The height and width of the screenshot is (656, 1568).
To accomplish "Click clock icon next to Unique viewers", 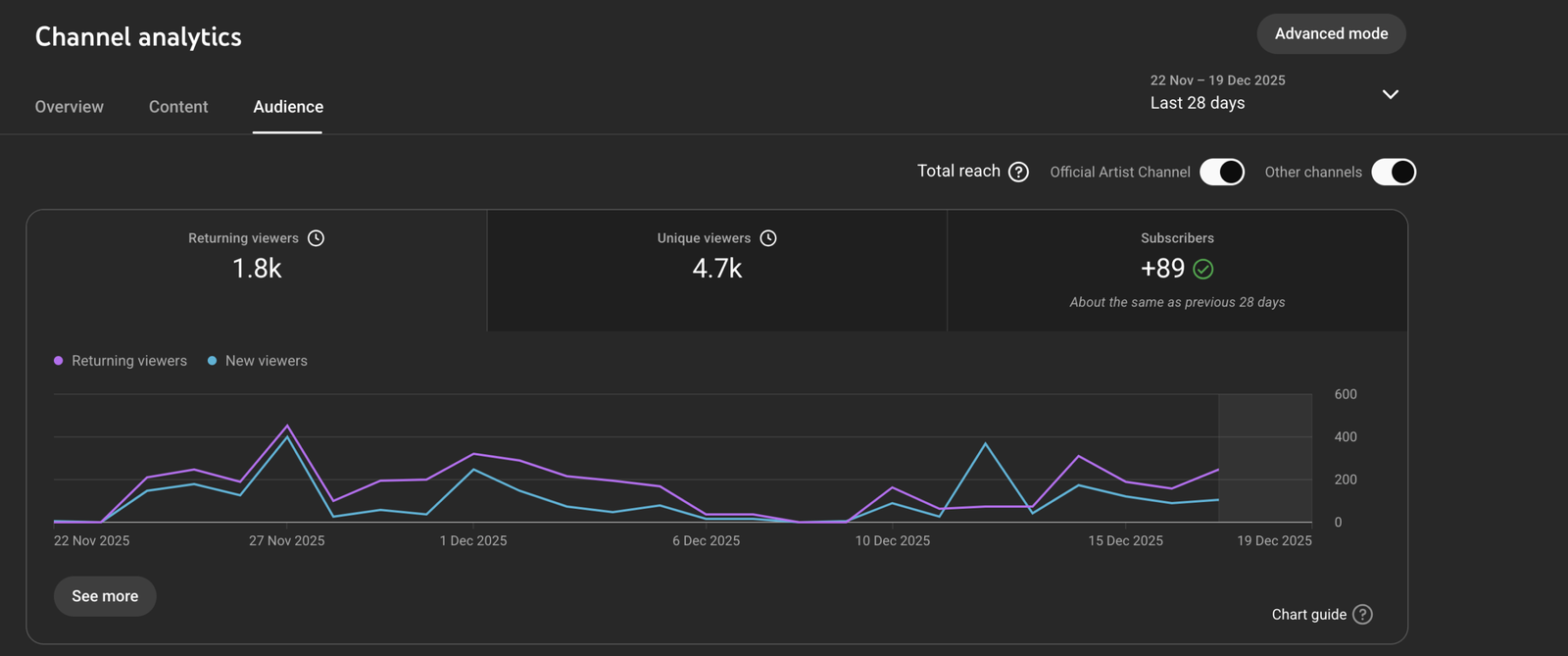I will [768, 238].
